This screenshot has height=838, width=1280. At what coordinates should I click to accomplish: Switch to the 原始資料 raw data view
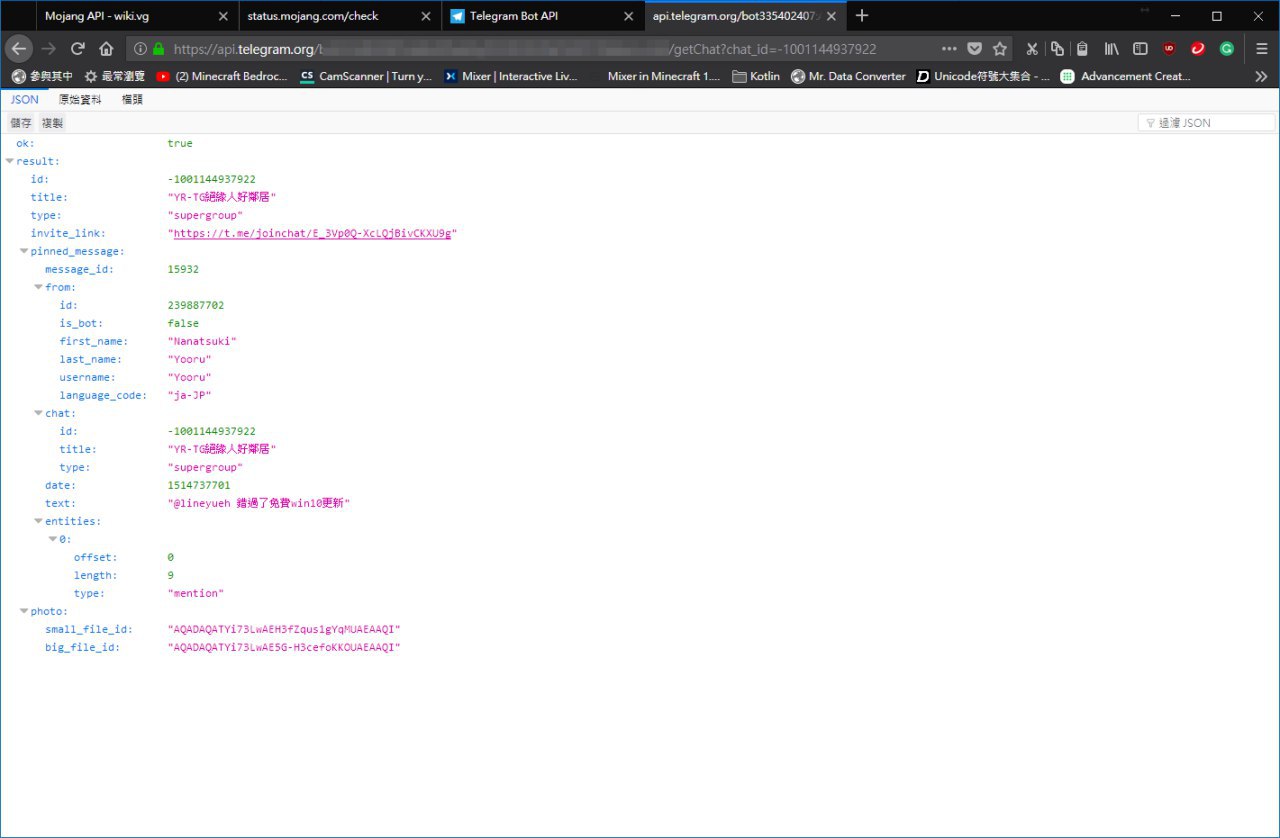(x=80, y=99)
